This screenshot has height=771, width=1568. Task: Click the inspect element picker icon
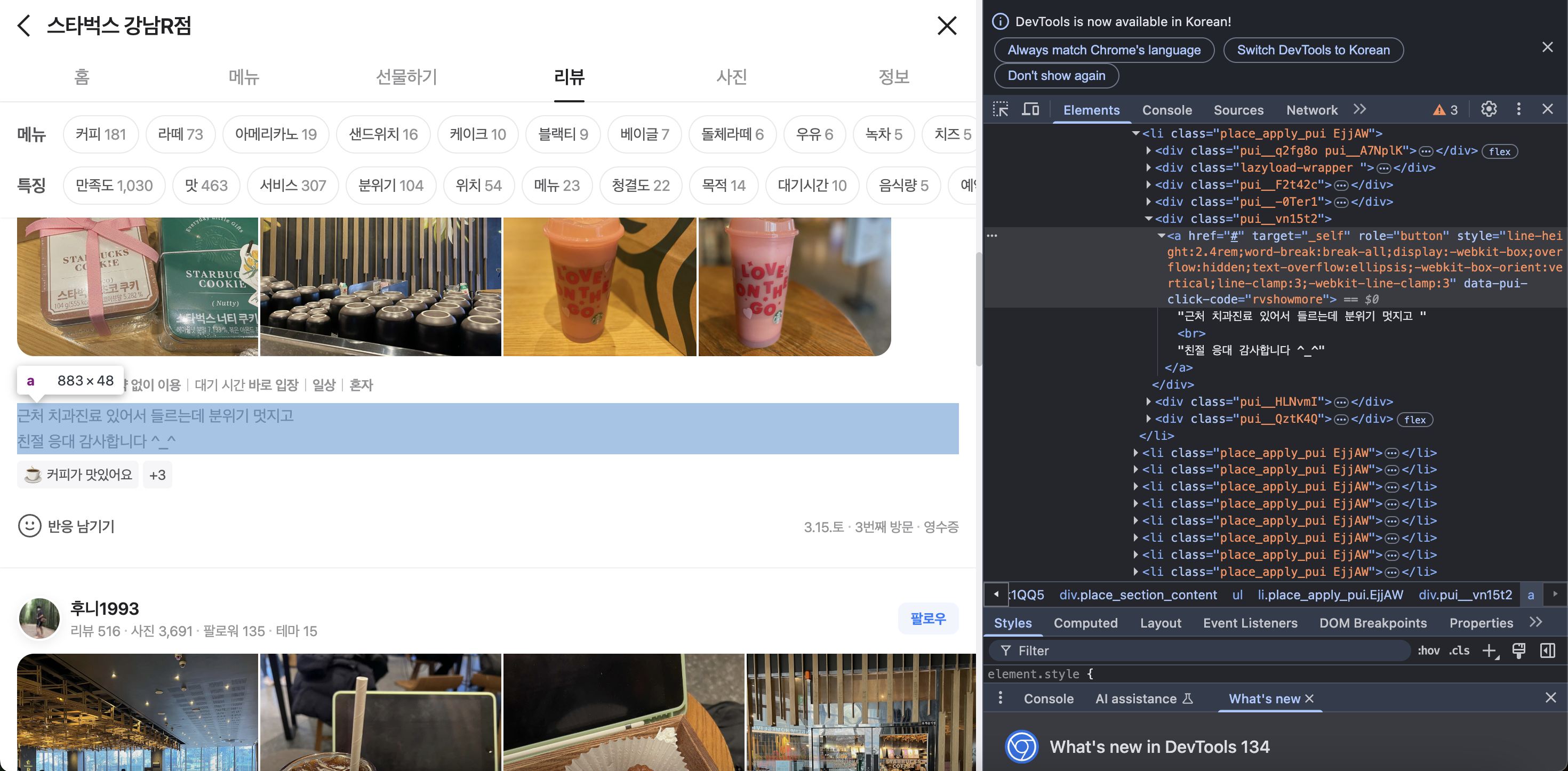[1000, 109]
